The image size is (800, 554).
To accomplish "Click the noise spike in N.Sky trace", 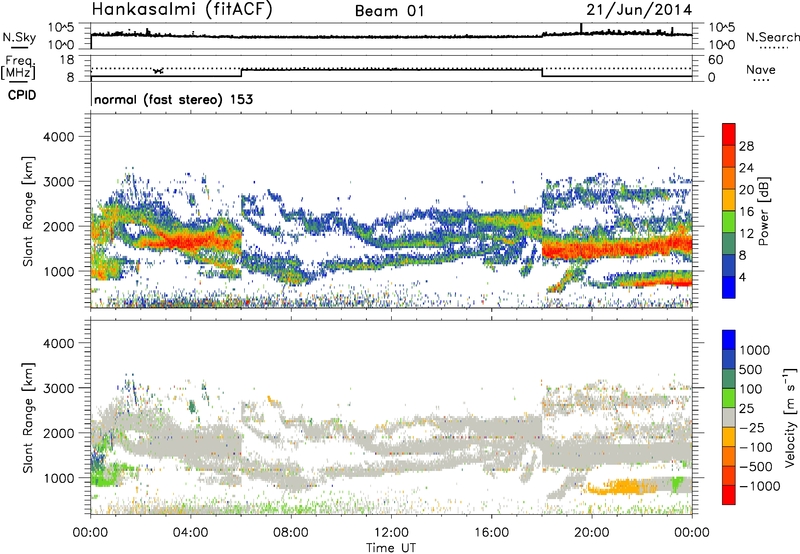I will [581, 29].
